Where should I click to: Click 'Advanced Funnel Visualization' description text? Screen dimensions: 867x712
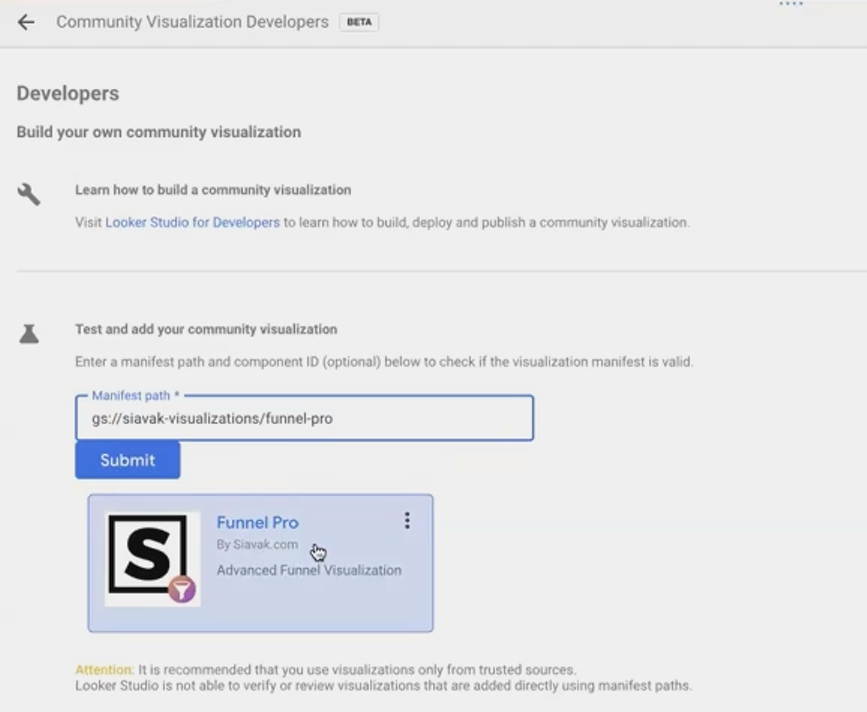coord(309,570)
